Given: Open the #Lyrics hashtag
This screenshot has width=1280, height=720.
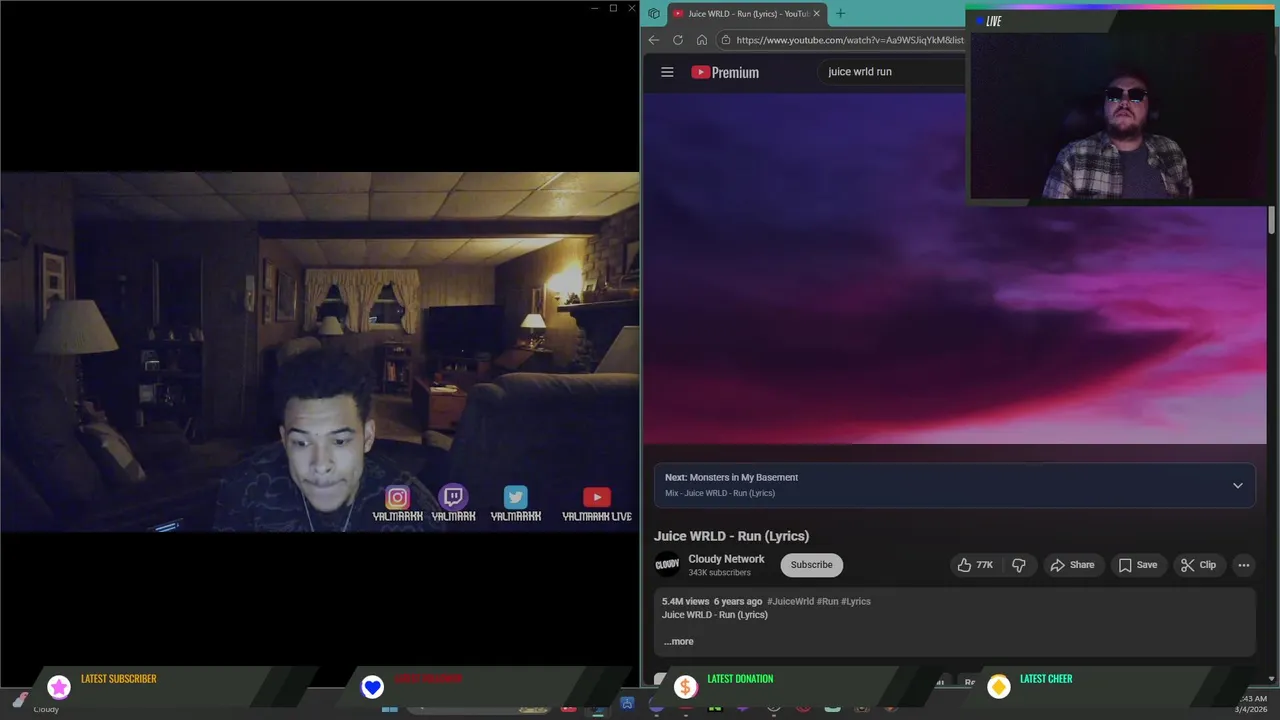Looking at the screenshot, I should coord(856,601).
